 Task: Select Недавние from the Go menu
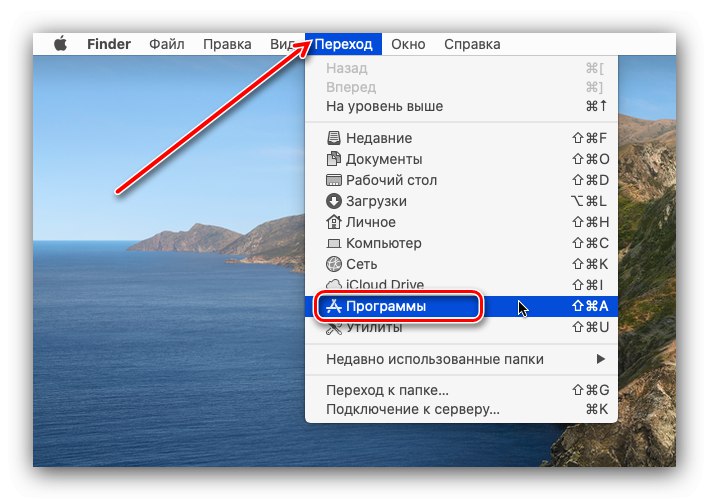pos(461,138)
